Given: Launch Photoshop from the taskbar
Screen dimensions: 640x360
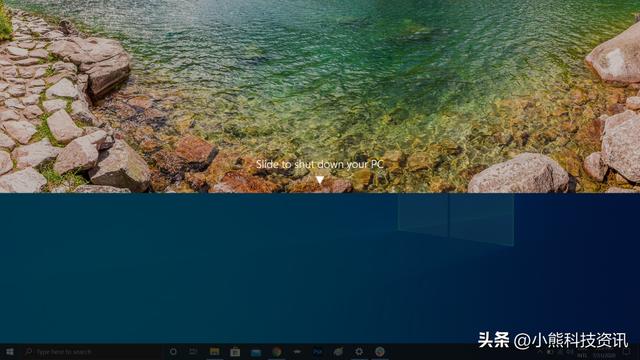Looking at the screenshot, I should 317,351.
